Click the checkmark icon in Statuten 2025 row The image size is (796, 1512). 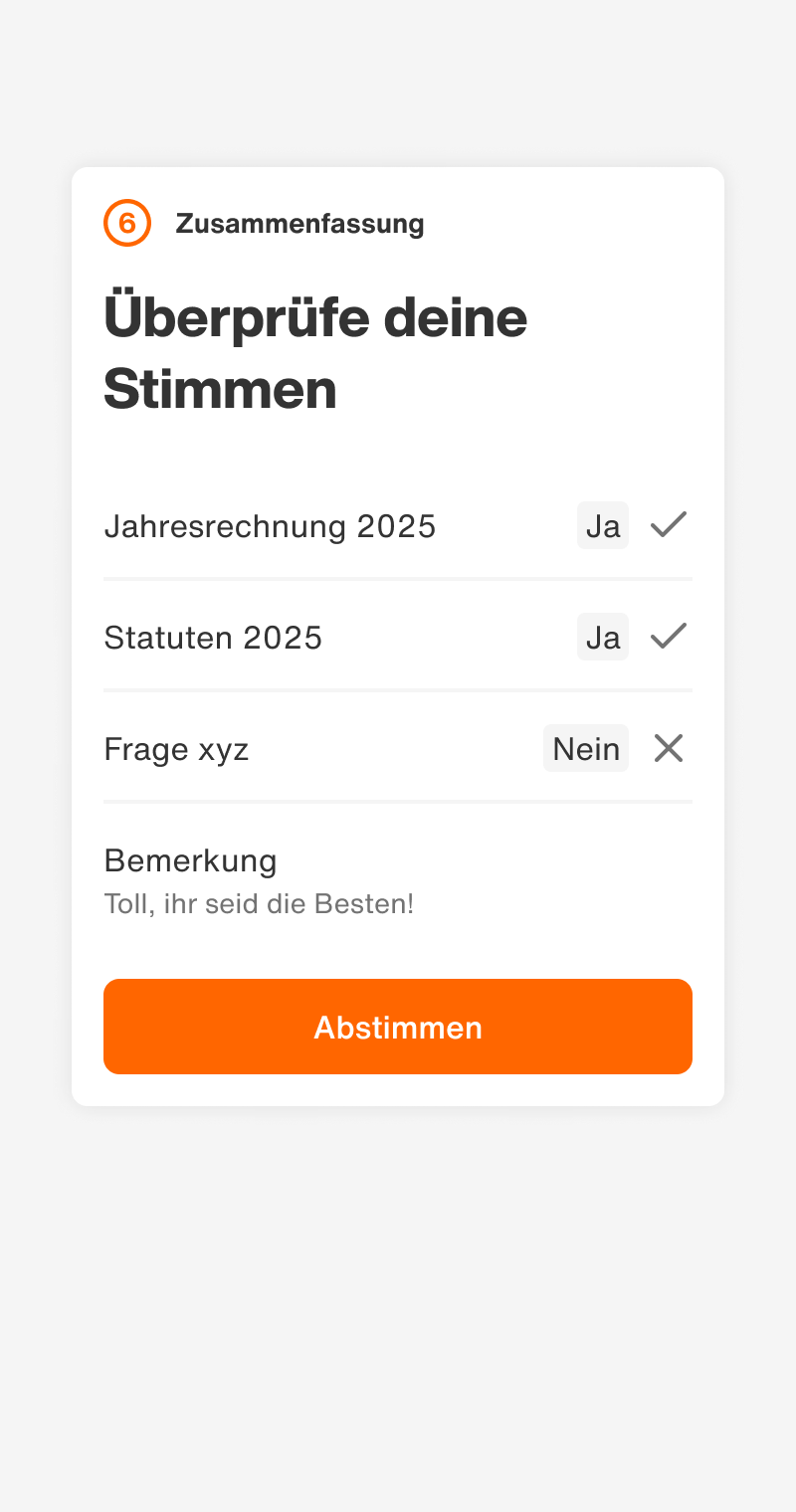[669, 637]
